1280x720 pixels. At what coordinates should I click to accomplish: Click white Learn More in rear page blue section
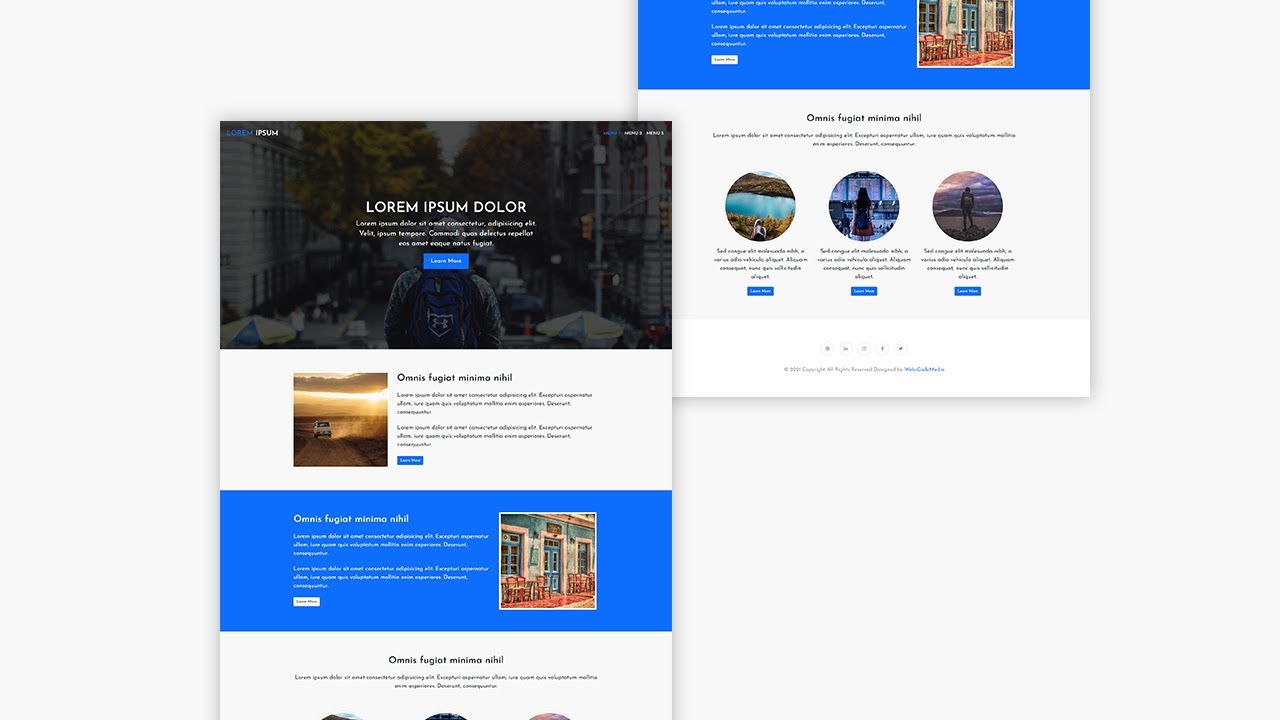pyautogui.click(x=724, y=60)
